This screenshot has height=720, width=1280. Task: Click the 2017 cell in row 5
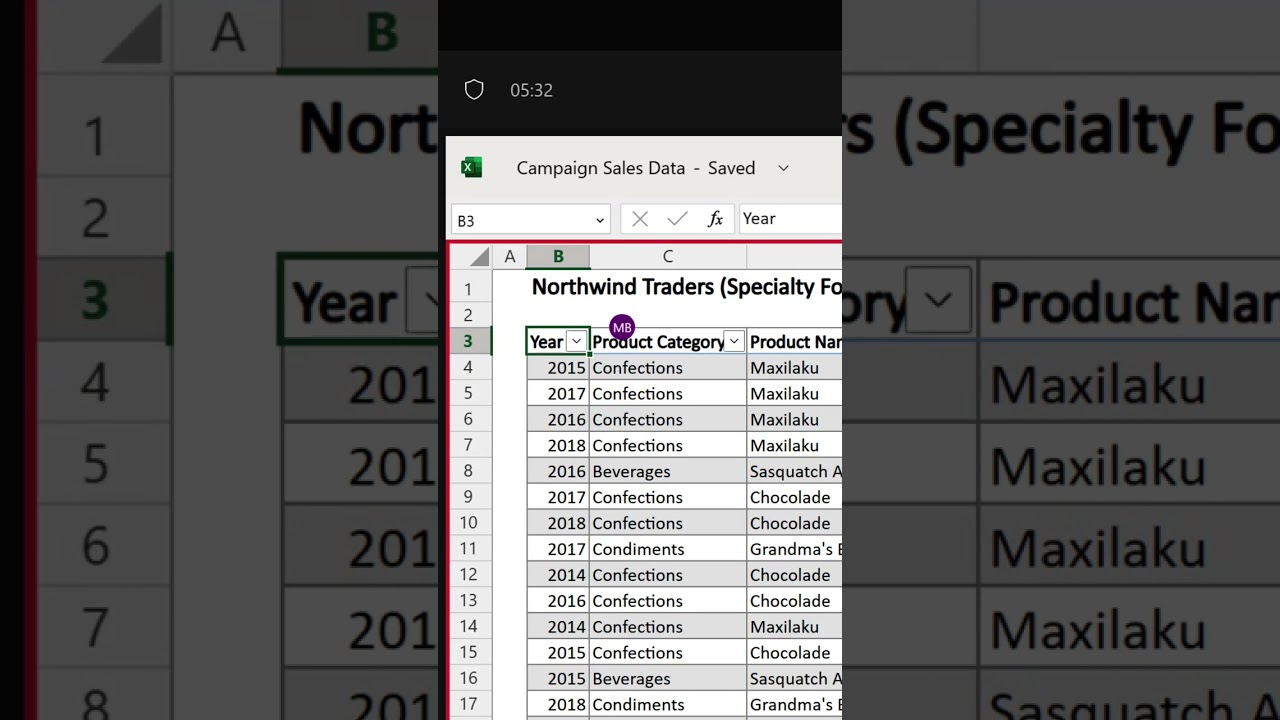pyautogui.click(x=558, y=394)
